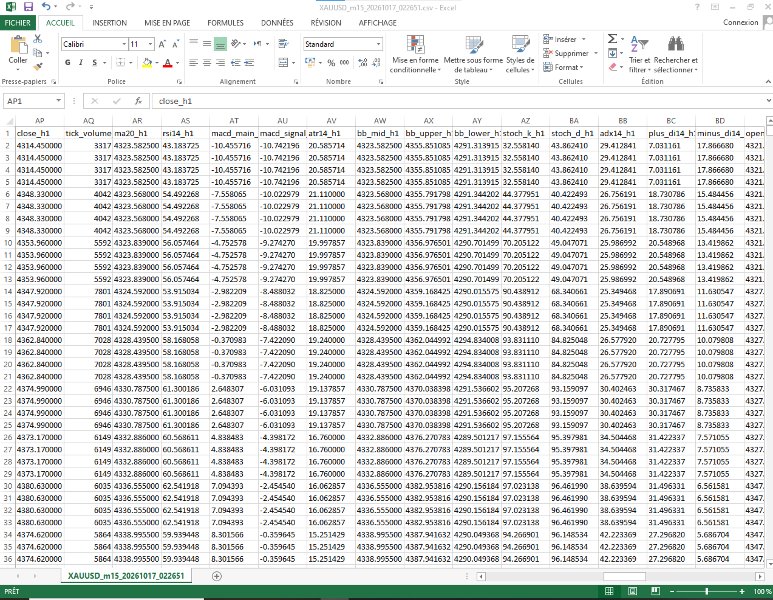Click the Clear eraser icon

(x=613, y=67)
